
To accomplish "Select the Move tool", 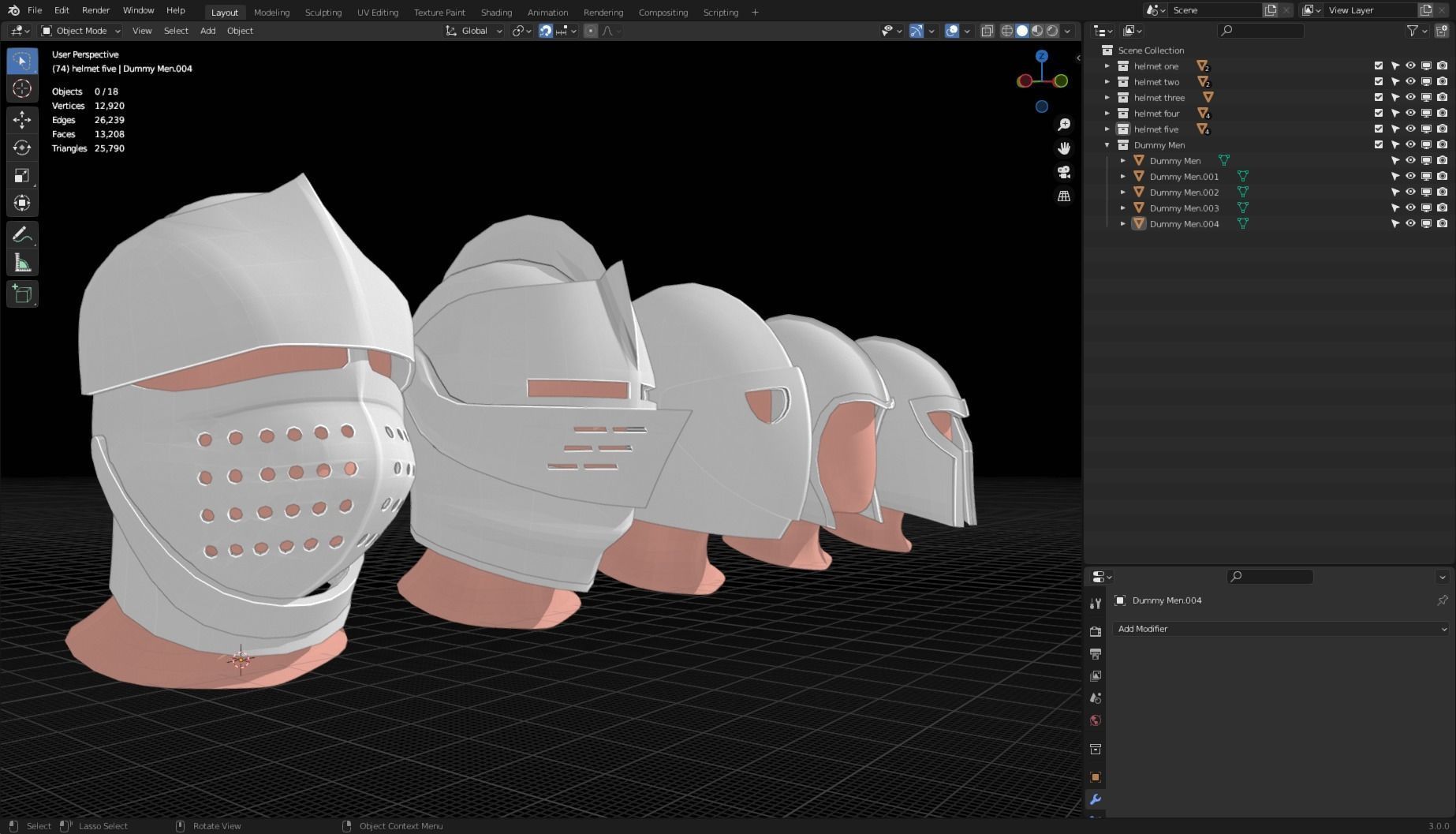I will point(22,120).
